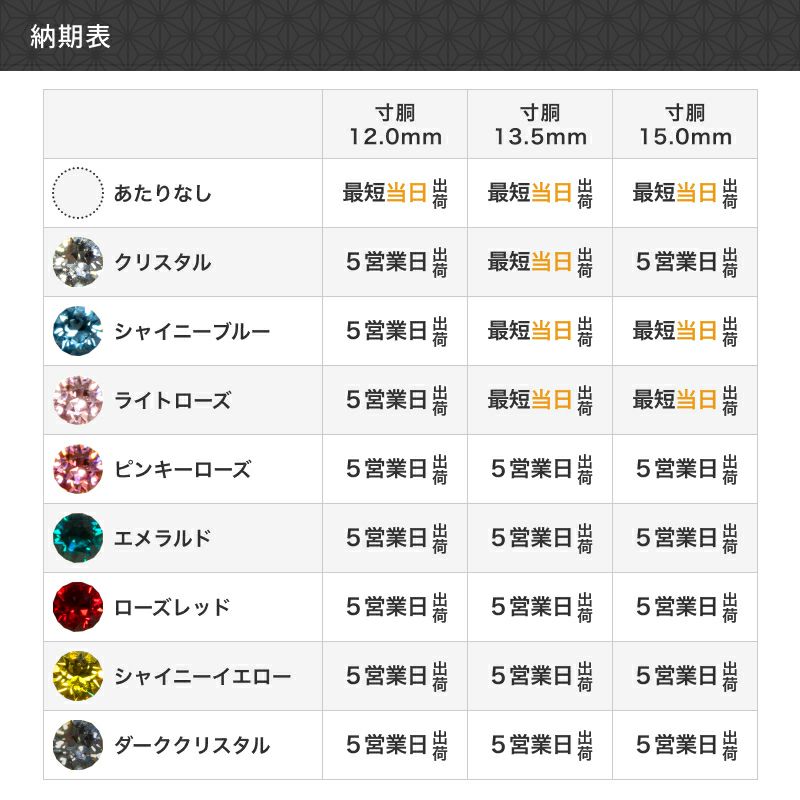Click the Rose Red gem icon

click(78, 607)
